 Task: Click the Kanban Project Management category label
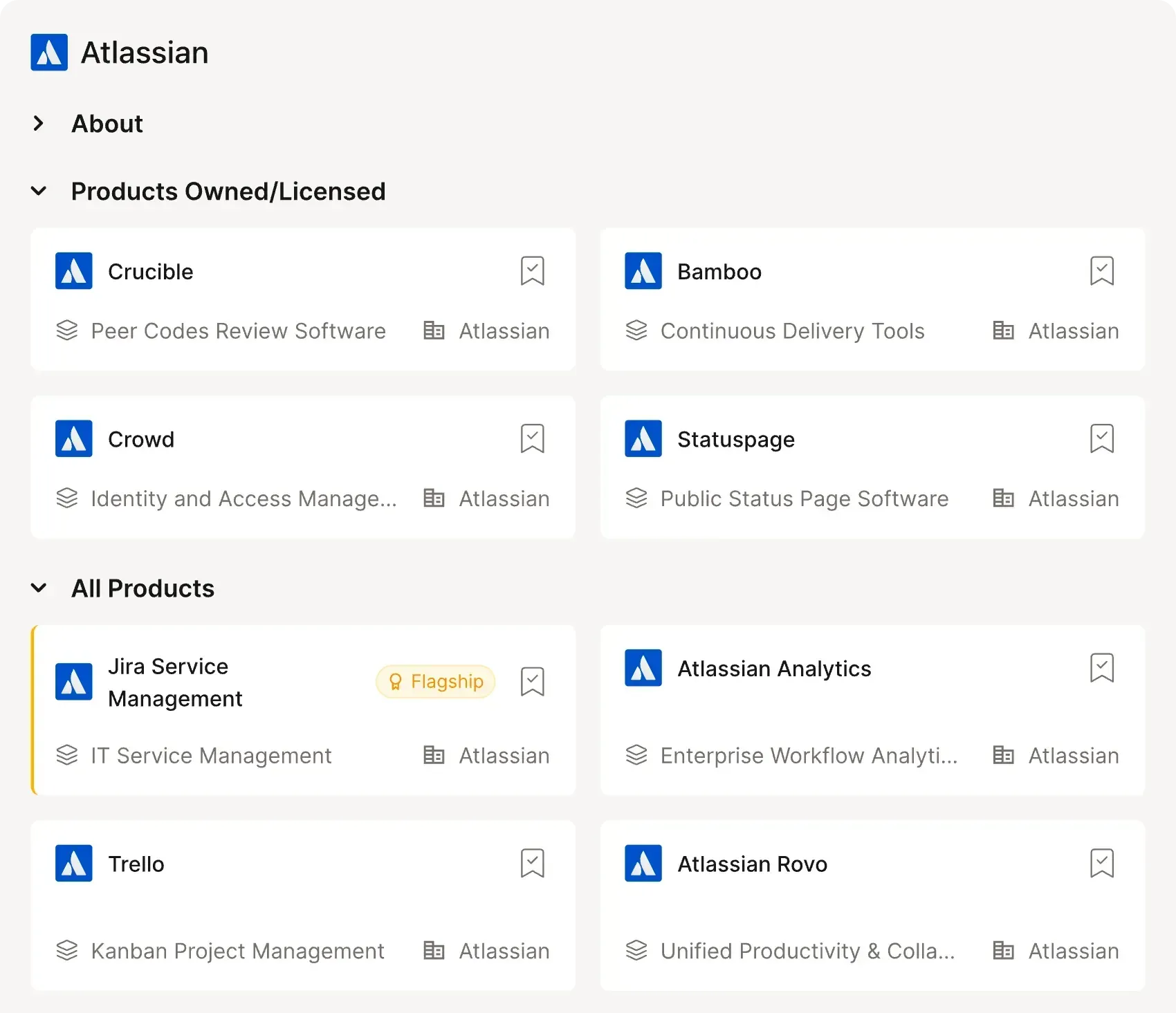(237, 951)
